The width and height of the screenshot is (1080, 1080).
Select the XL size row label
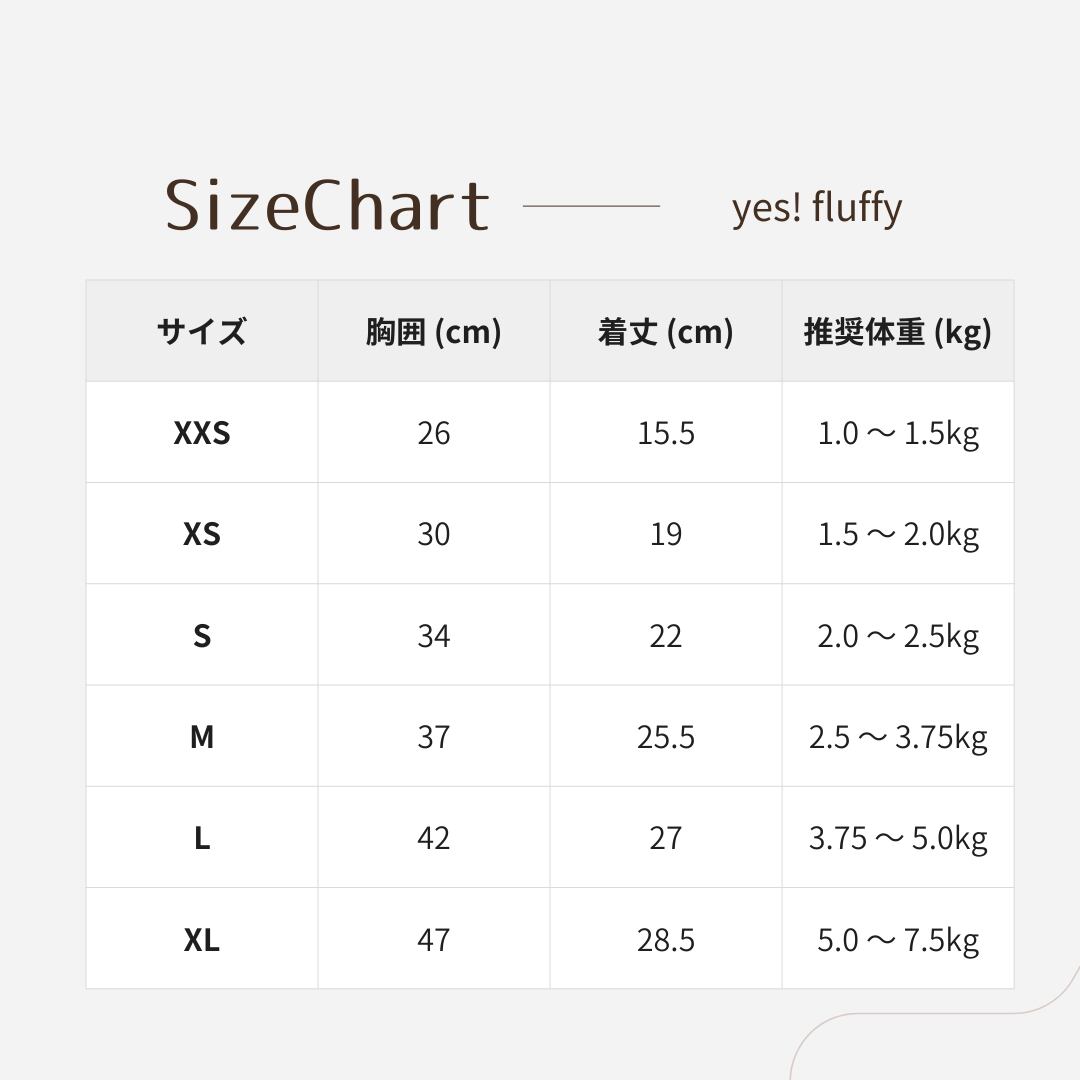pyautogui.click(x=201, y=940)
